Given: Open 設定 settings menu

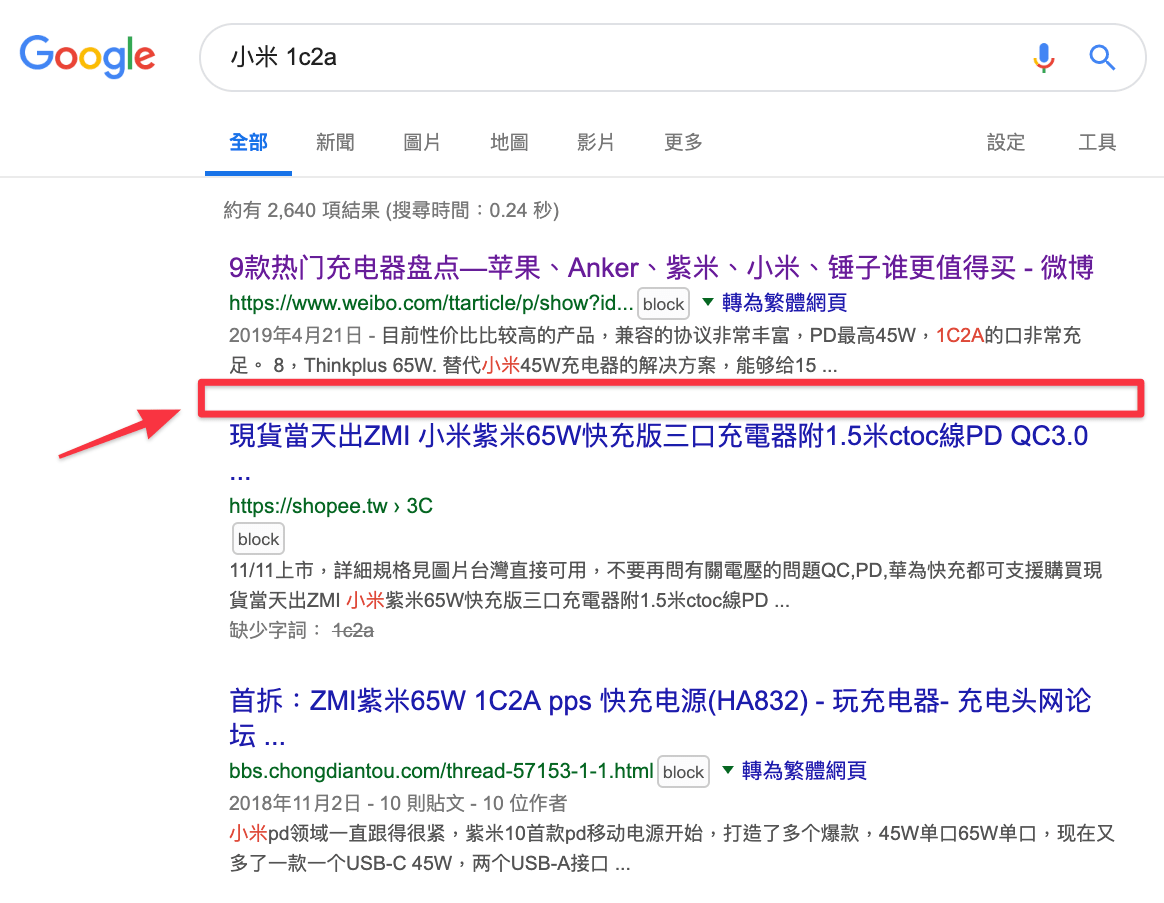Looking at the screenshot, I should pyautogui.click(x=1005, y=142).
